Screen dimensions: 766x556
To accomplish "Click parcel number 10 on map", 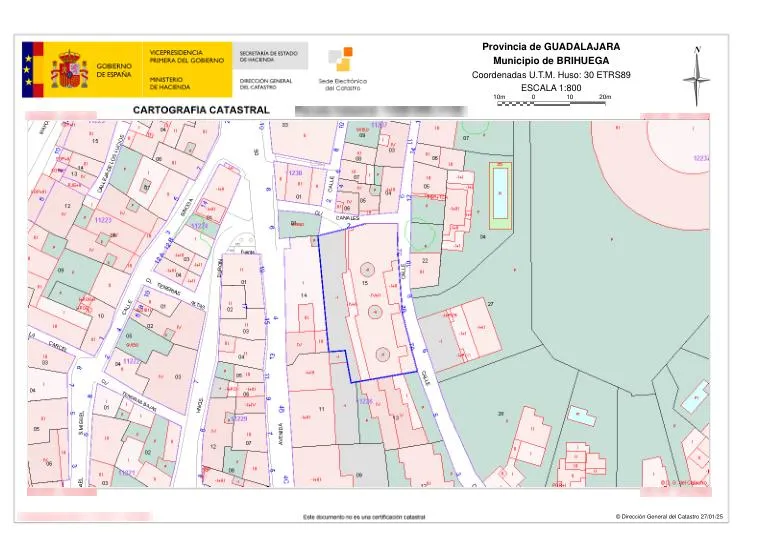I will [x=101, y=316].
